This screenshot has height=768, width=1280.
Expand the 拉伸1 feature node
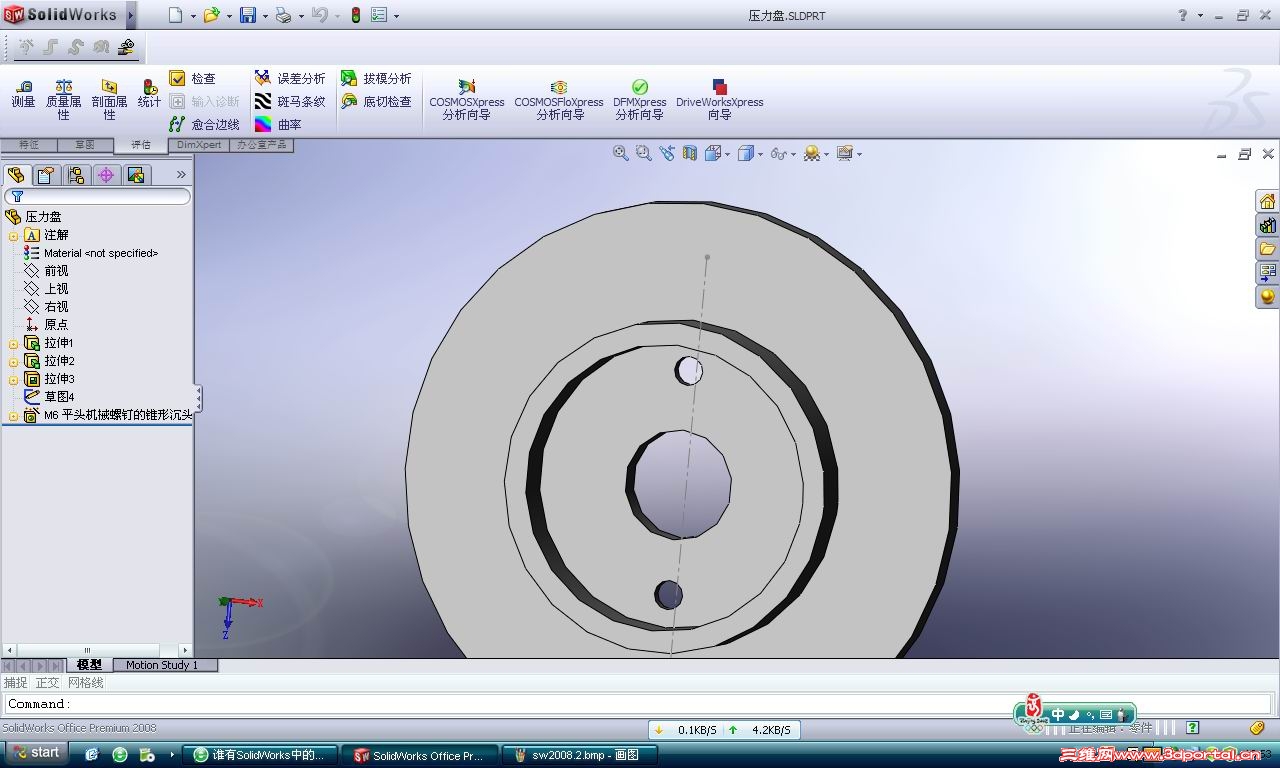(x=13, y=344)
